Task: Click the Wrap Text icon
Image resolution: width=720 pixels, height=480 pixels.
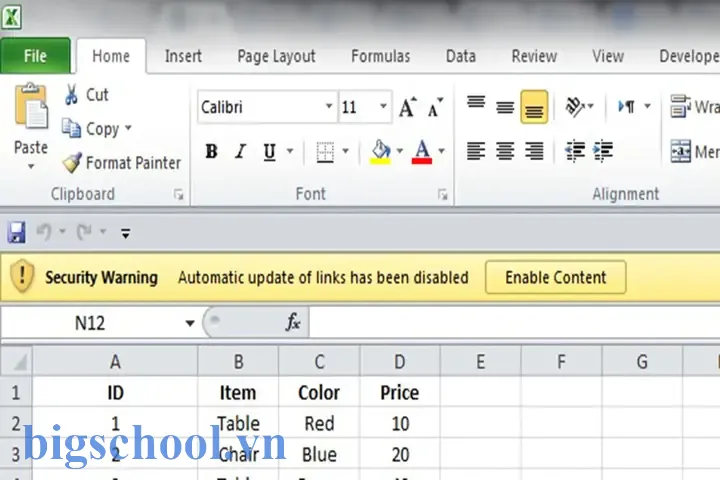Action: tap(680, 106)
